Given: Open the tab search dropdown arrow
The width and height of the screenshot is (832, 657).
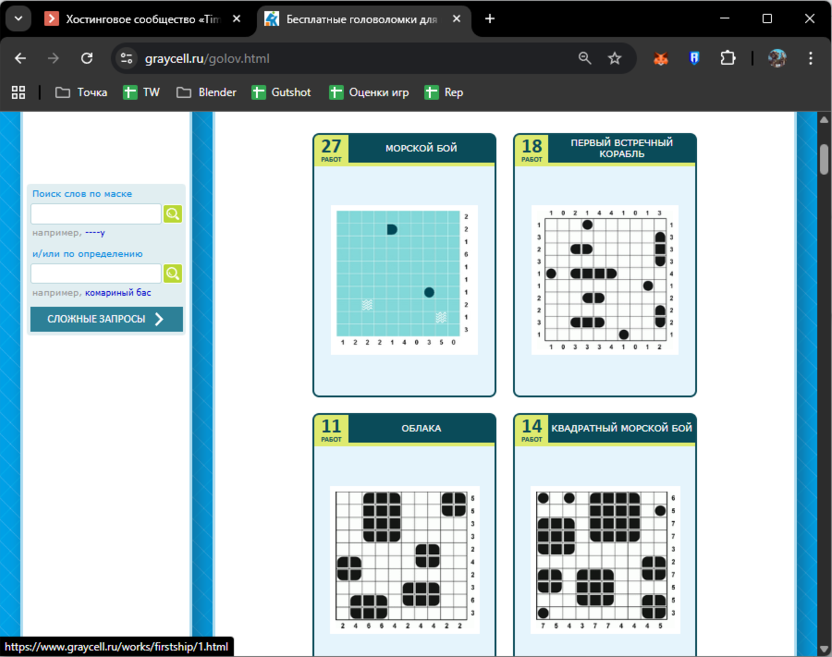Looking at the screenshot, I should pyautogui.click(x=19, y=19).
